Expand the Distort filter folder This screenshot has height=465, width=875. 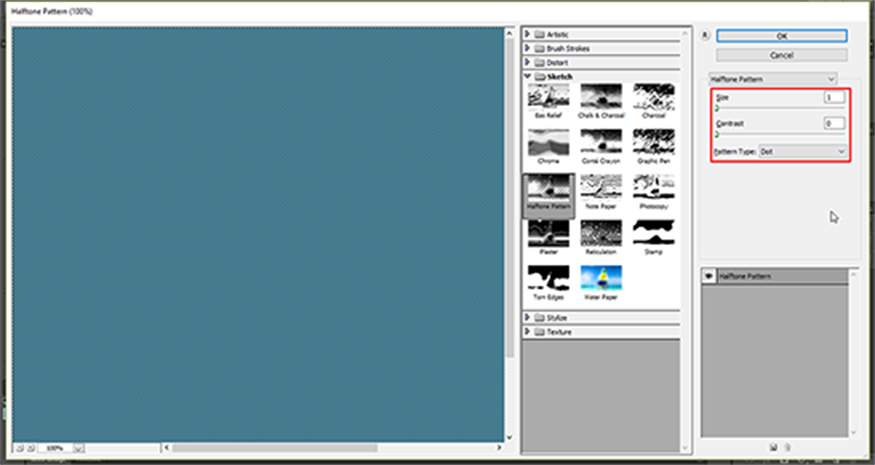tap(527, 62)
